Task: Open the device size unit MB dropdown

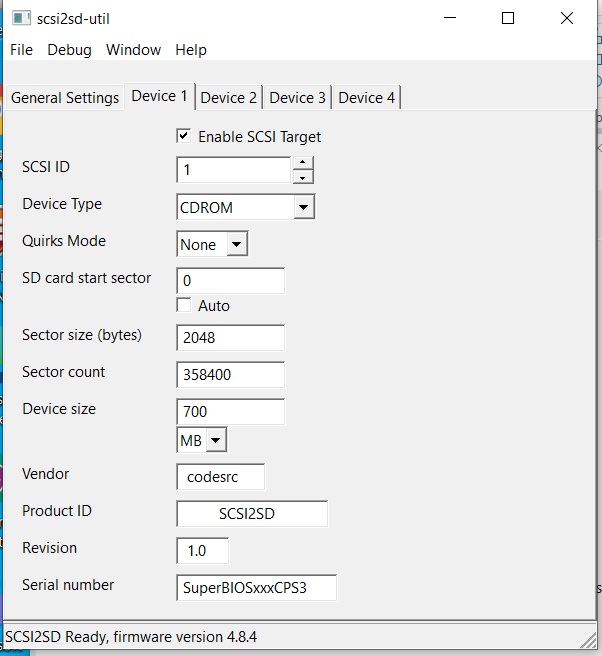Action: pyautogui.click(x=216, y=440)
